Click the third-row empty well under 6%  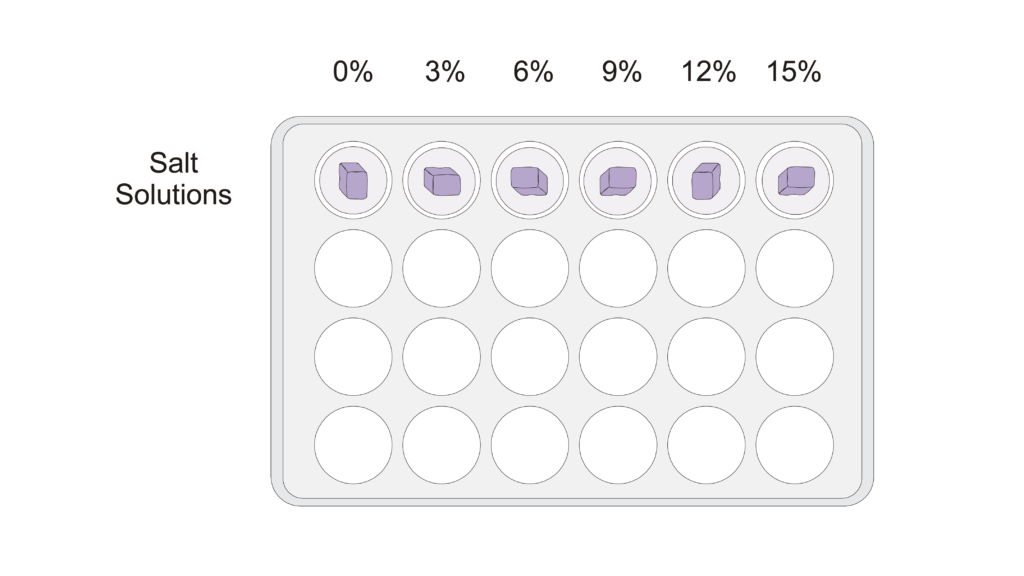tap(530, 357)
